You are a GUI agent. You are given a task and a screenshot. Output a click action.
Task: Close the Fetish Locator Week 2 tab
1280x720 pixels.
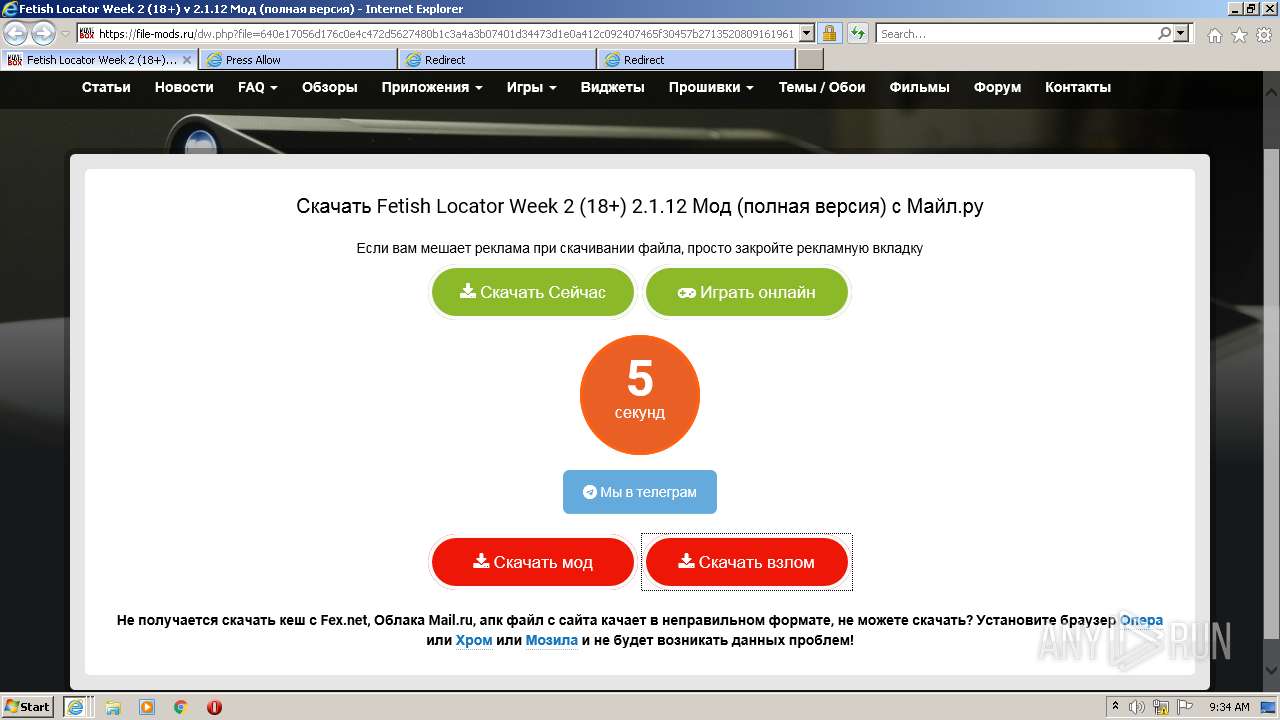pyautogui.click(x=187, y=60)
